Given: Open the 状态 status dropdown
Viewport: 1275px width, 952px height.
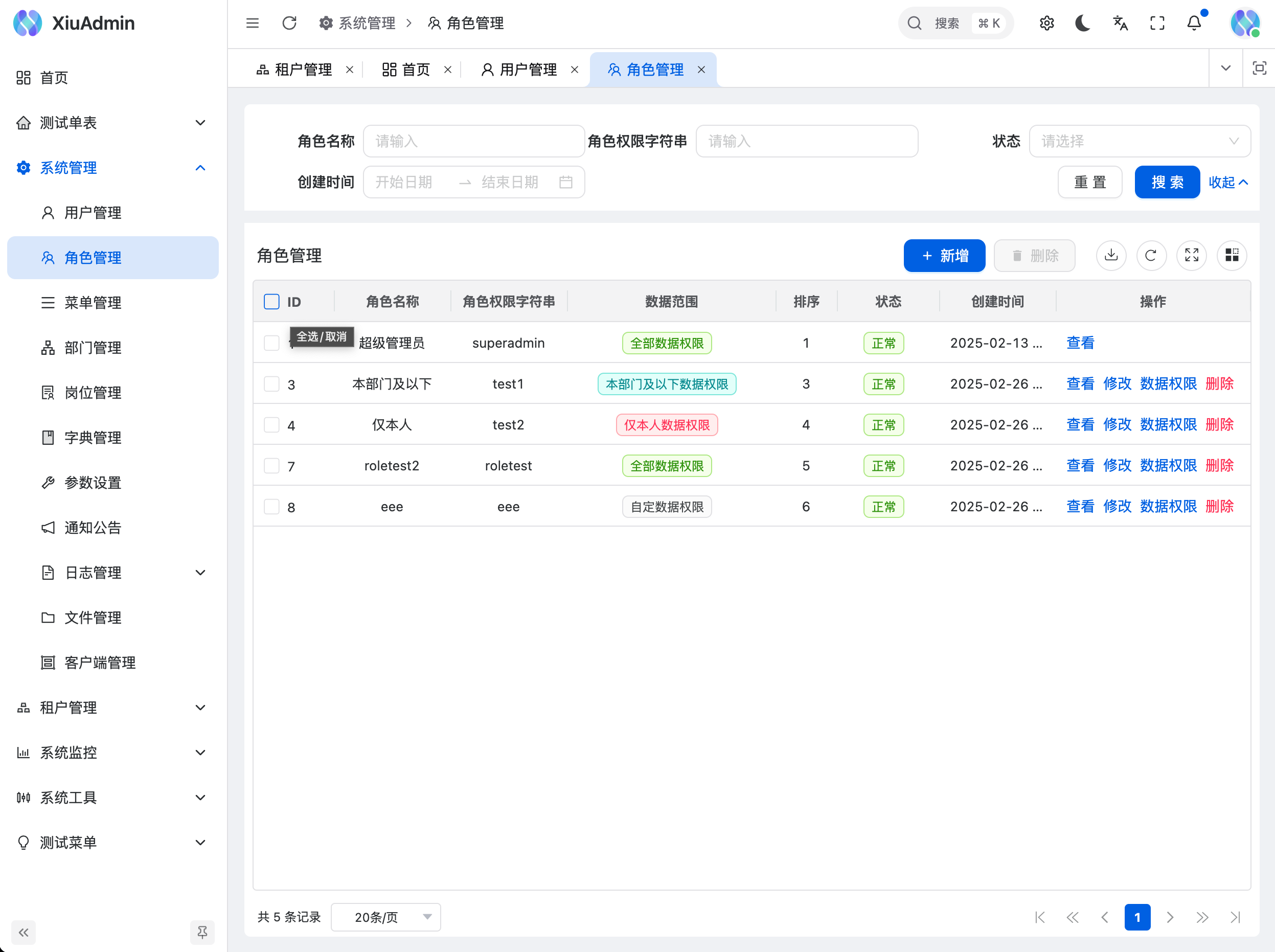Looking at the screenshot, I should [x=1139, y=141].
